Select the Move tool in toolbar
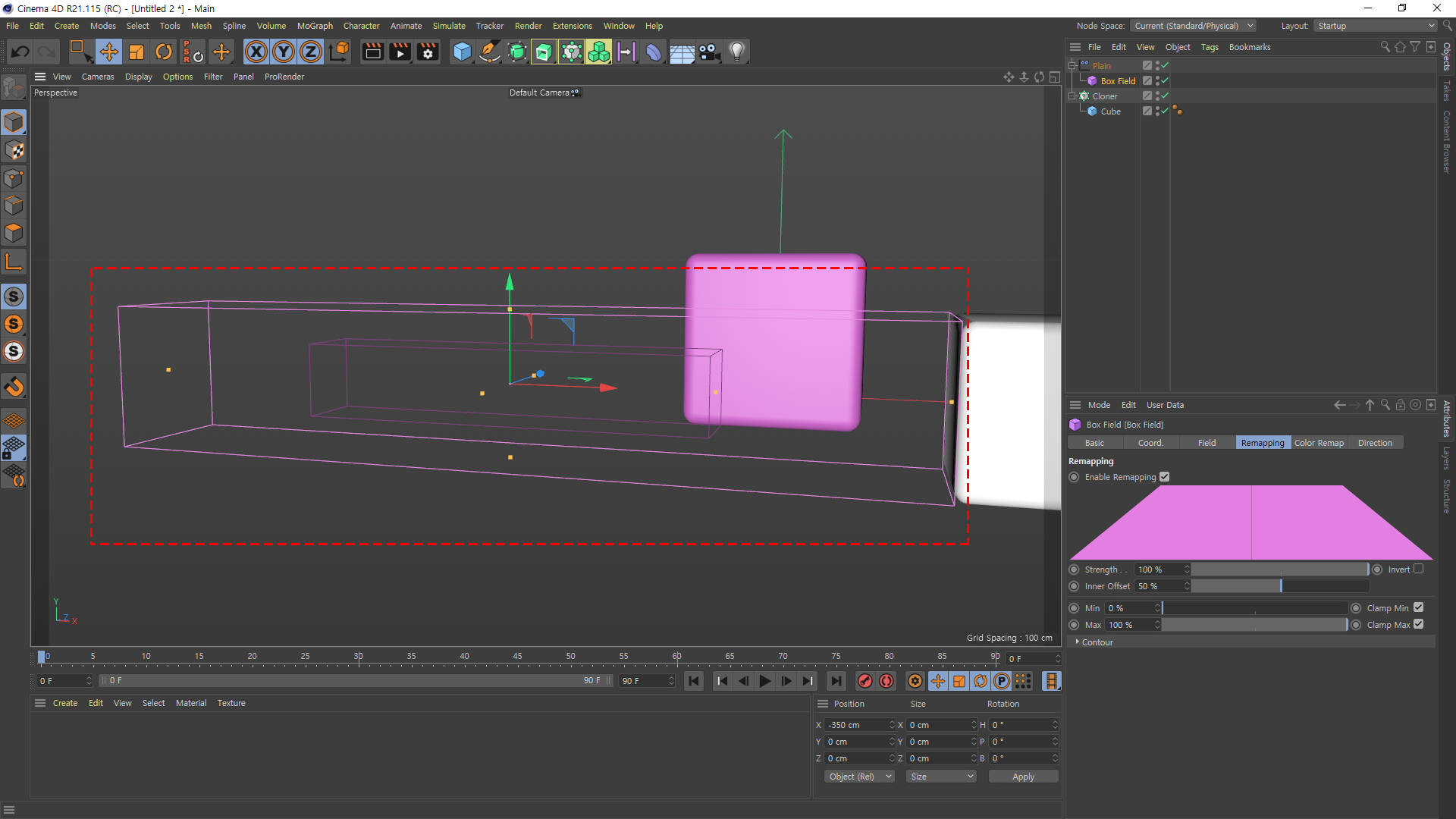The image size is (1456, 819). tap(108, 52)
